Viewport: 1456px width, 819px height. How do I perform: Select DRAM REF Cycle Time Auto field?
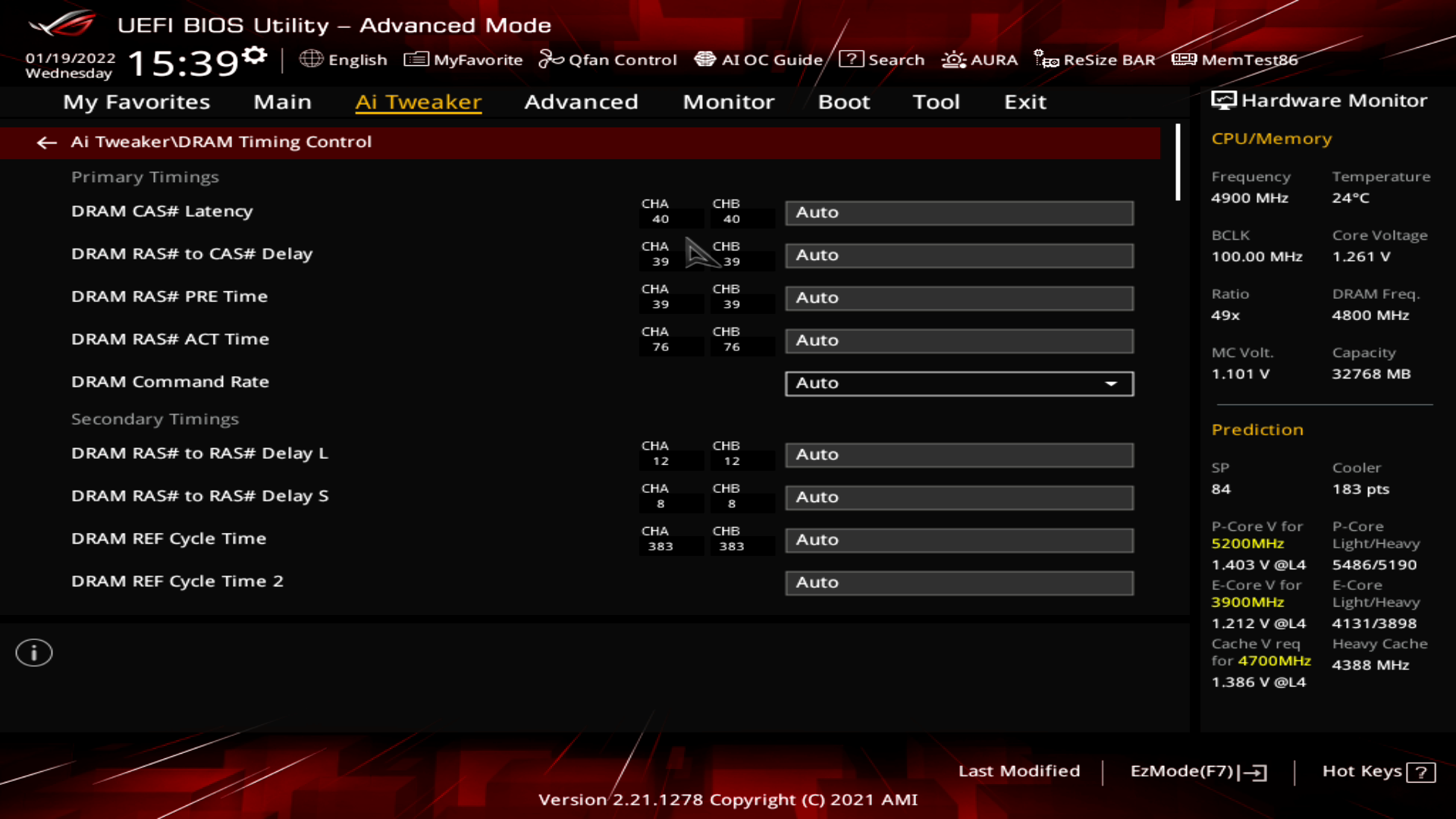(958, 539)
